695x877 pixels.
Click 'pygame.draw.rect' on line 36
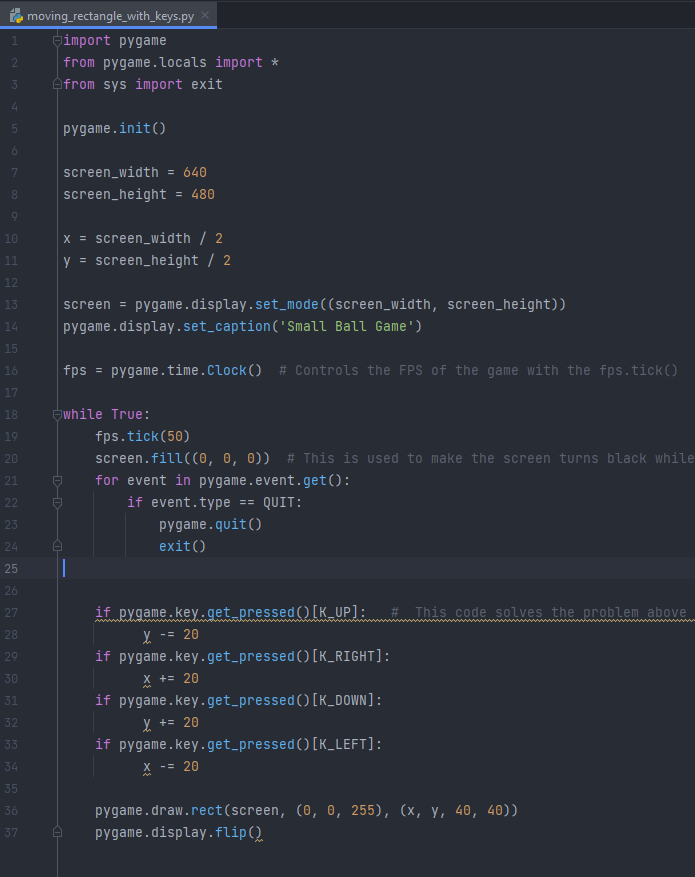[159, 810]
